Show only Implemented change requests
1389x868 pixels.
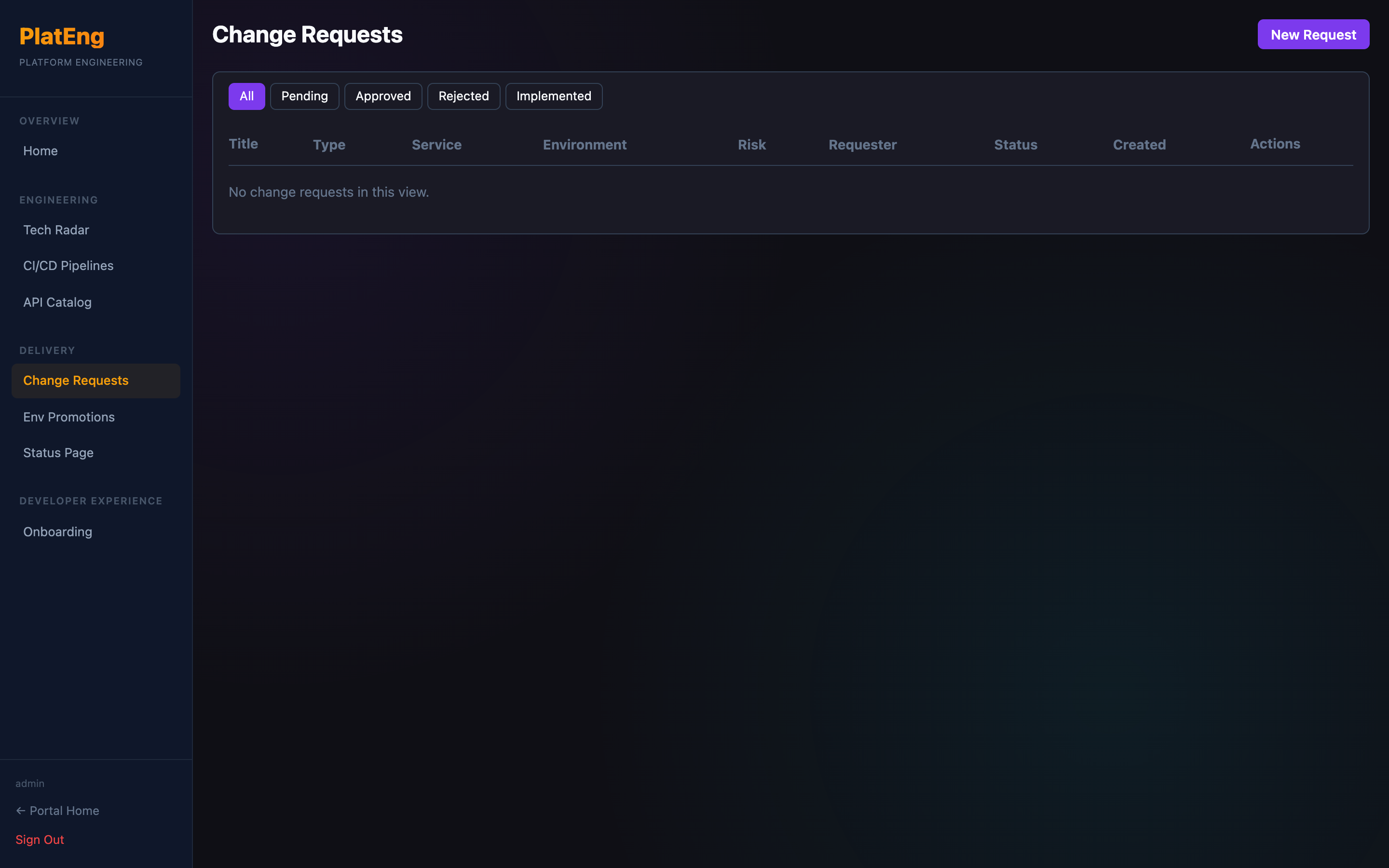click(553, 96)
